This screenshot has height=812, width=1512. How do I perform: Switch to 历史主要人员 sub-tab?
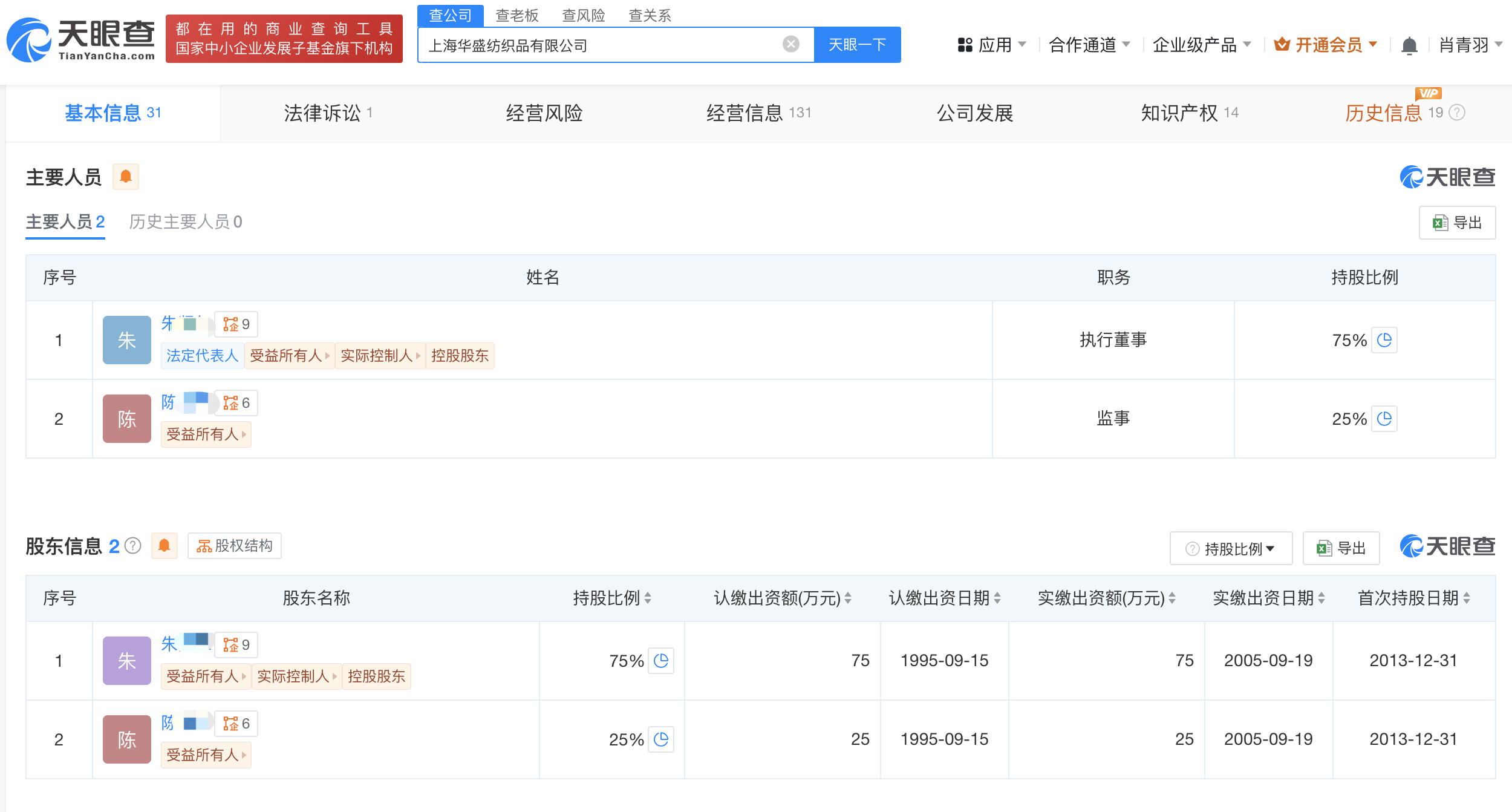coord(185,222)
